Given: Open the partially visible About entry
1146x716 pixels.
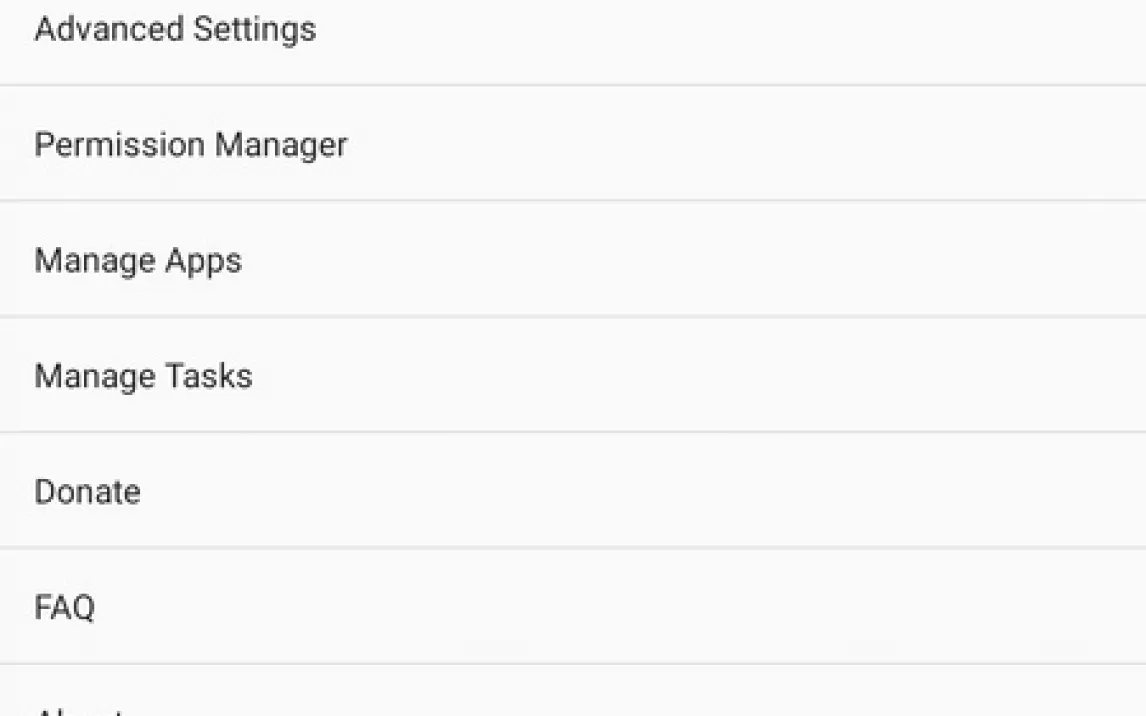Looking at the screenshot, I should click(x=80, y=708).
